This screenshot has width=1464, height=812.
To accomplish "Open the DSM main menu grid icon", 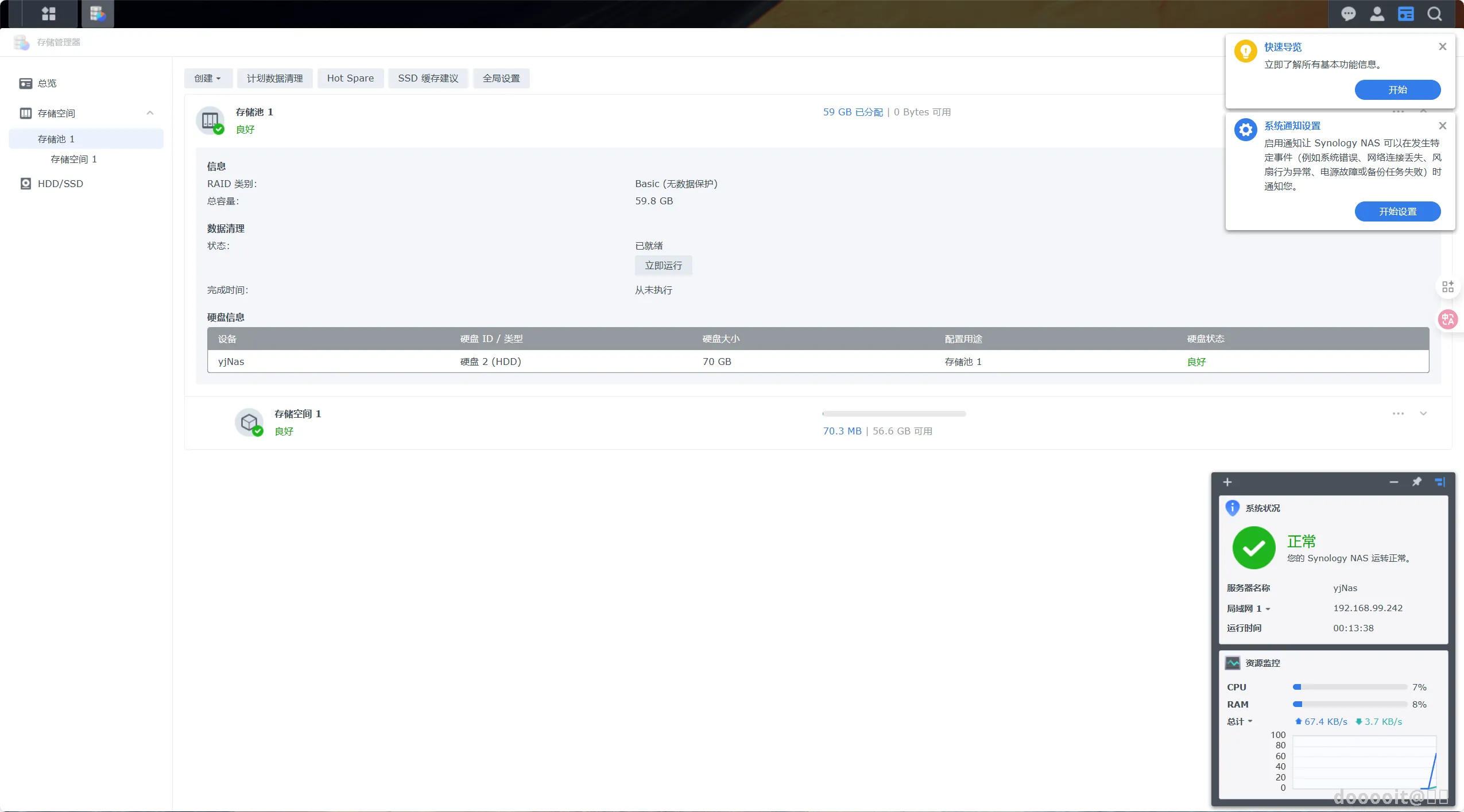I will click(x=49, y=14).
